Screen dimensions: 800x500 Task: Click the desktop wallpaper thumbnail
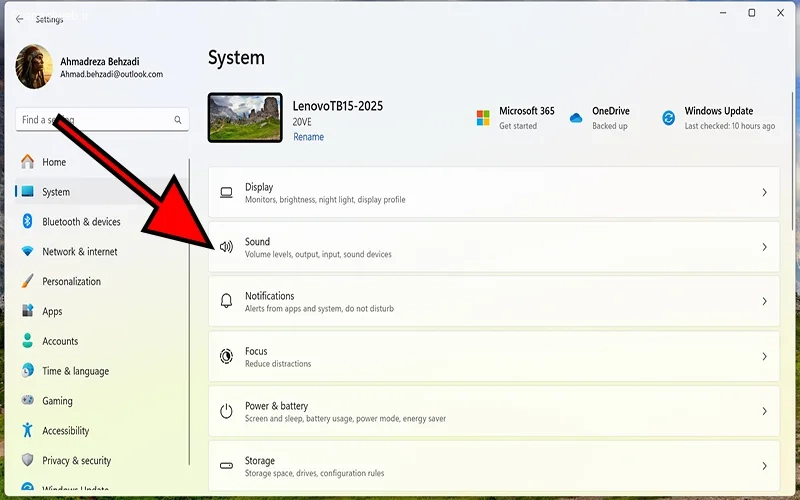245,118
